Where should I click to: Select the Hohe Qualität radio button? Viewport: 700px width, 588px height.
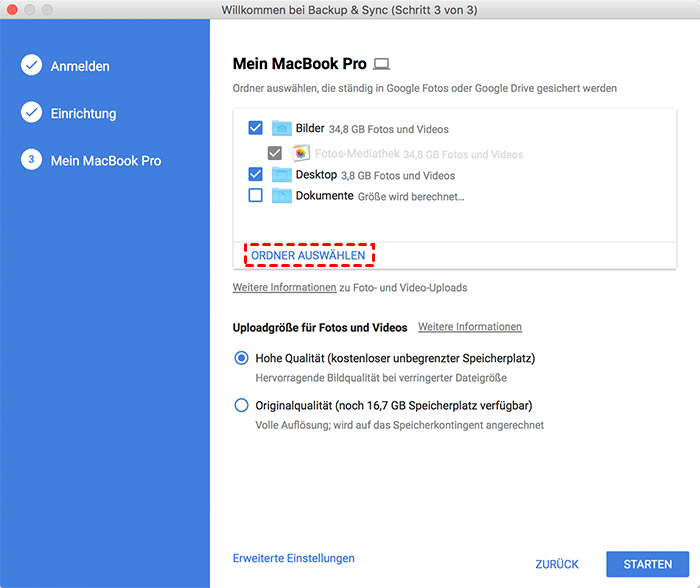(x=242, y=358)
